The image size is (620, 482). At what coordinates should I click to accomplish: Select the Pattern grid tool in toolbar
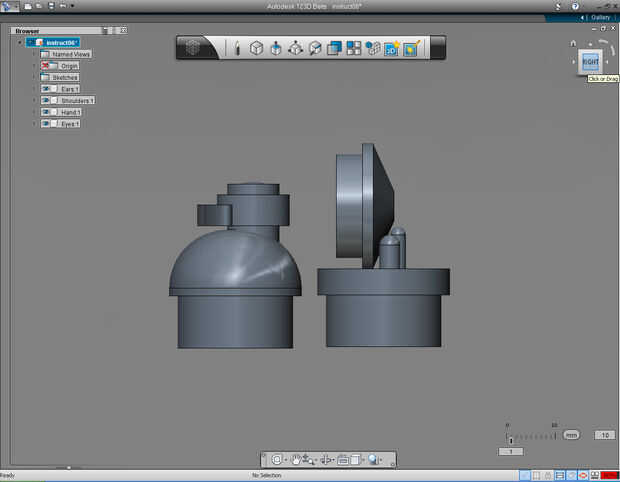pyautogui.click(x=353, y=48)
